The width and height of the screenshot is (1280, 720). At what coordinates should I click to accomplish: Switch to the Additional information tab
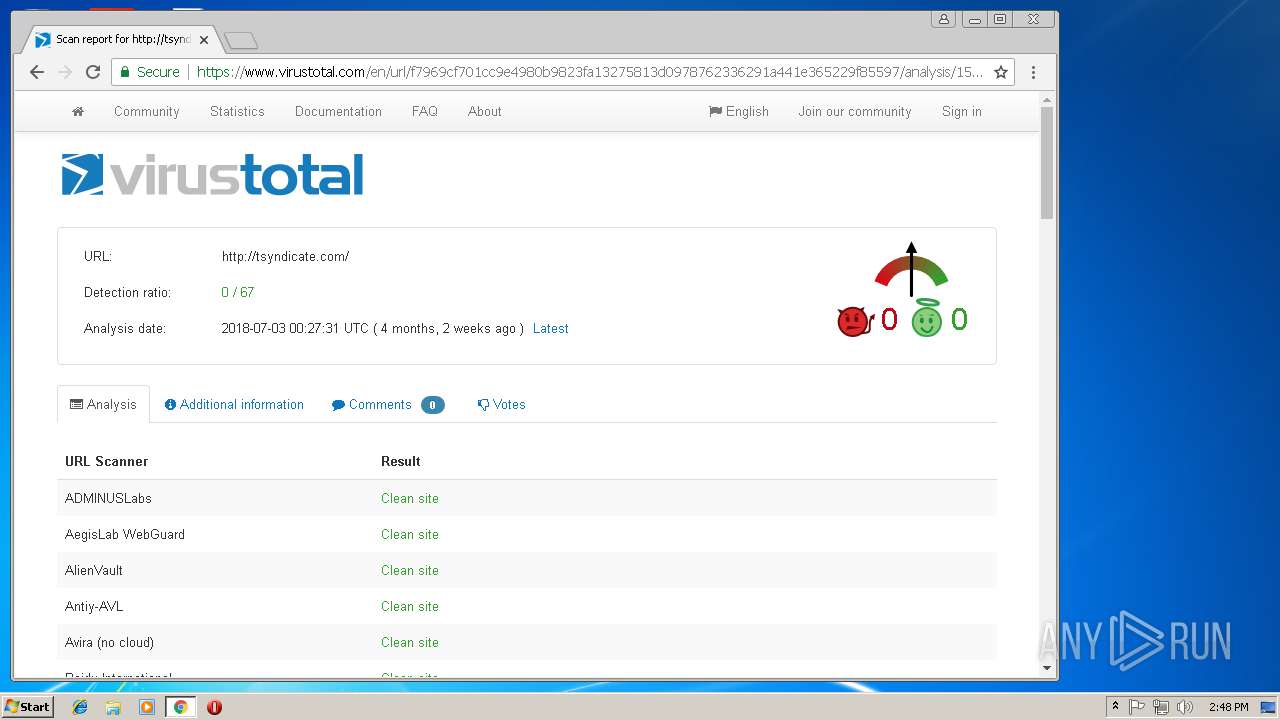click(x=234, y=404)
